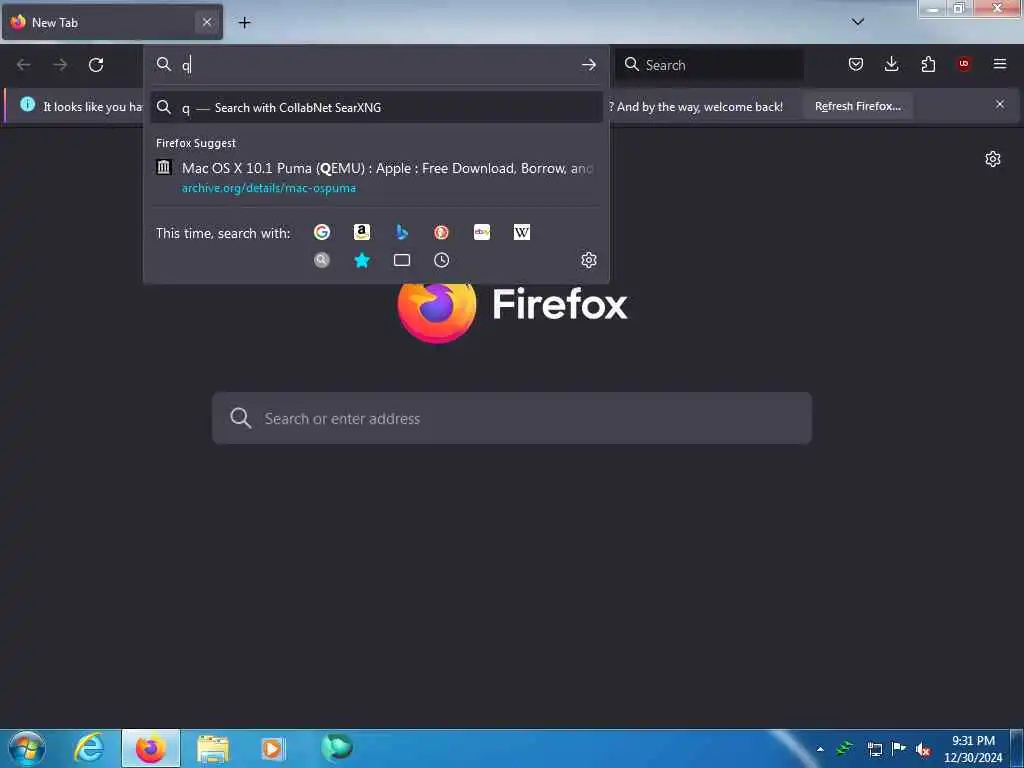Search this time with Wikipedia

[x=522, y=232]
